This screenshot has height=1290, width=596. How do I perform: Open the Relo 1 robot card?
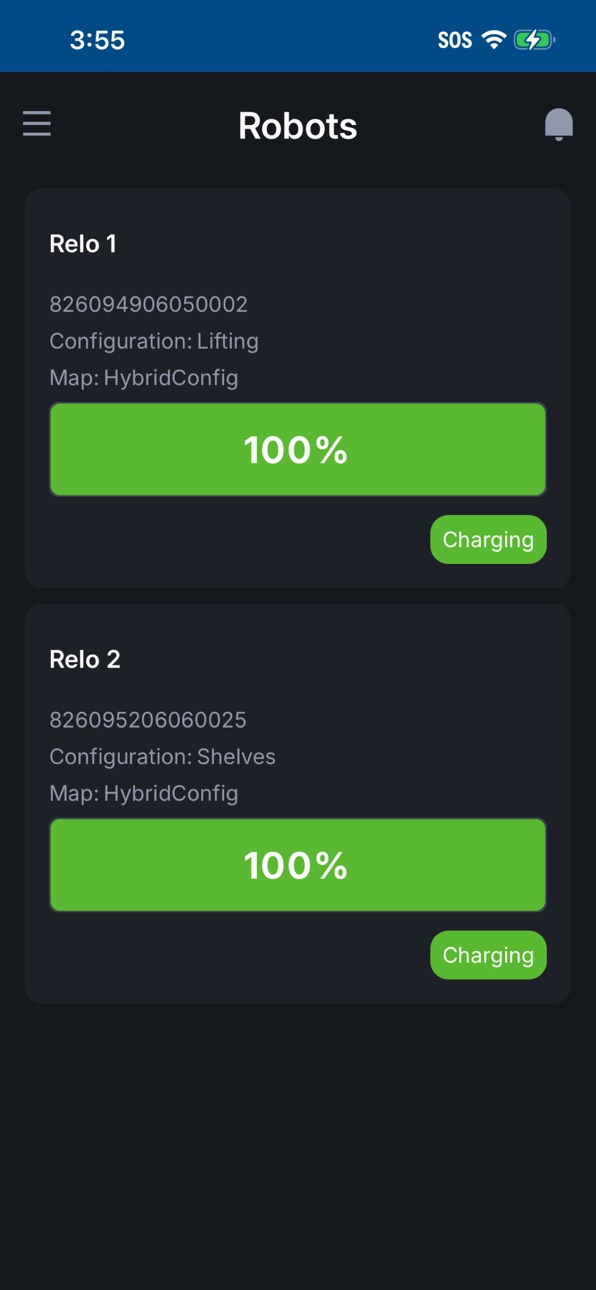point(298,388)
